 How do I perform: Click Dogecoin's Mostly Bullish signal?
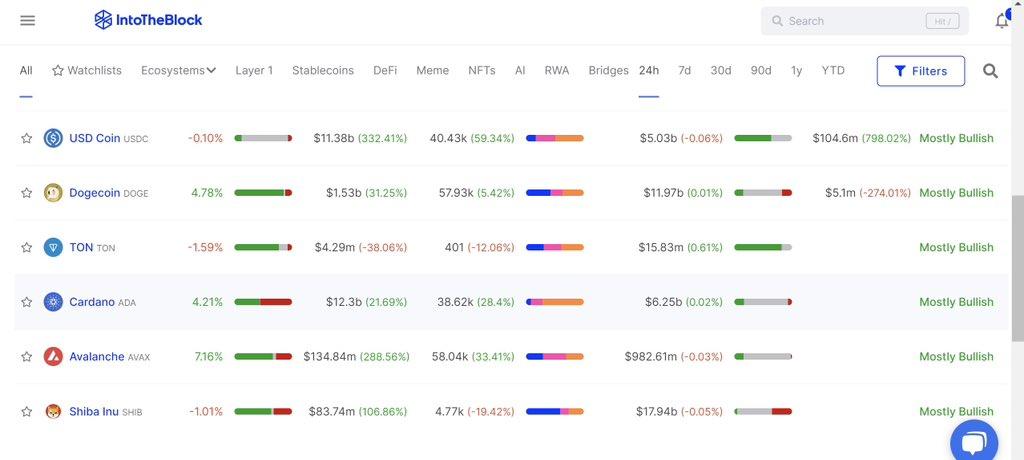coord(956,193)
